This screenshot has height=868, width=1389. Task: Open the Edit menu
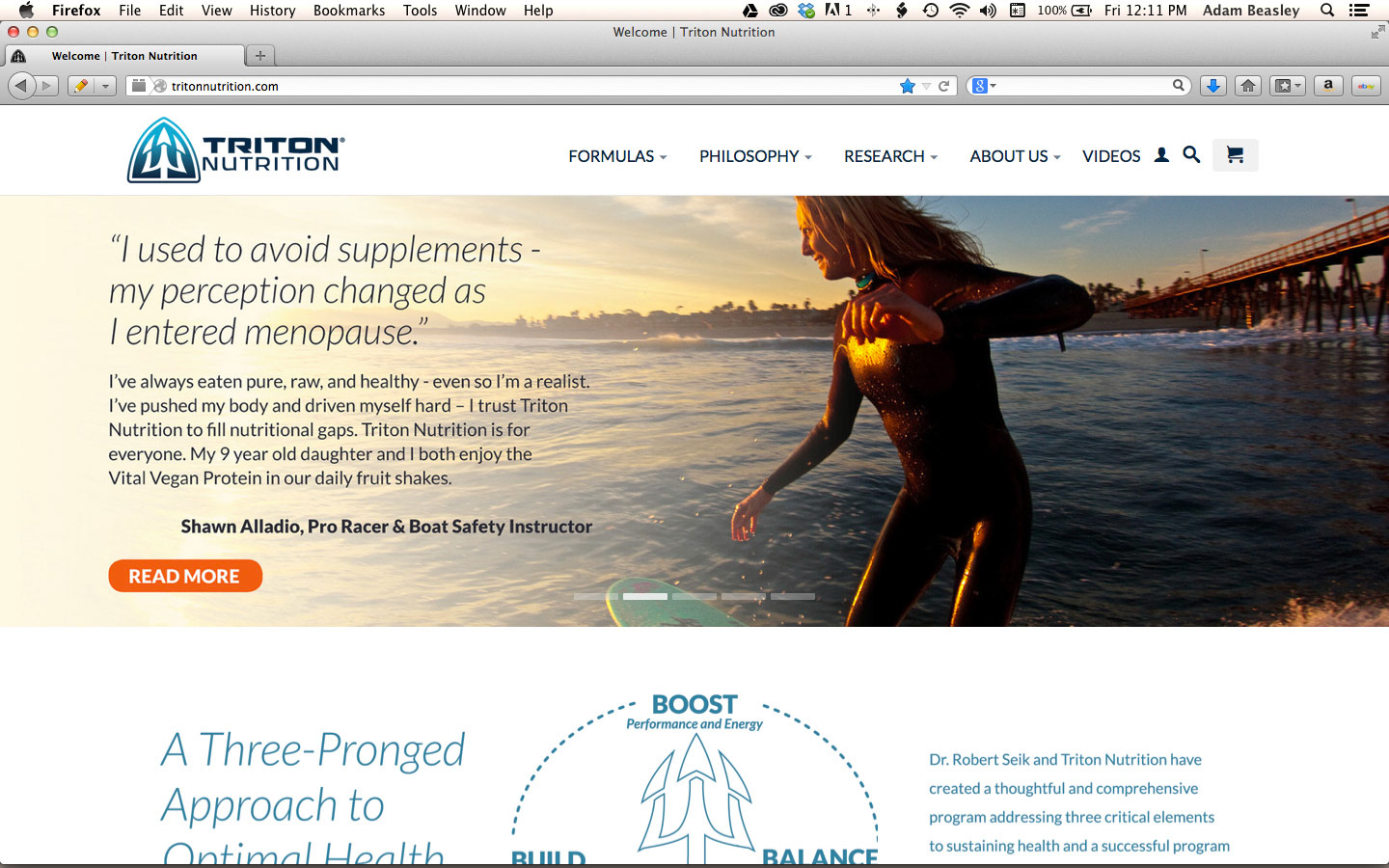[x=172, y=11]
